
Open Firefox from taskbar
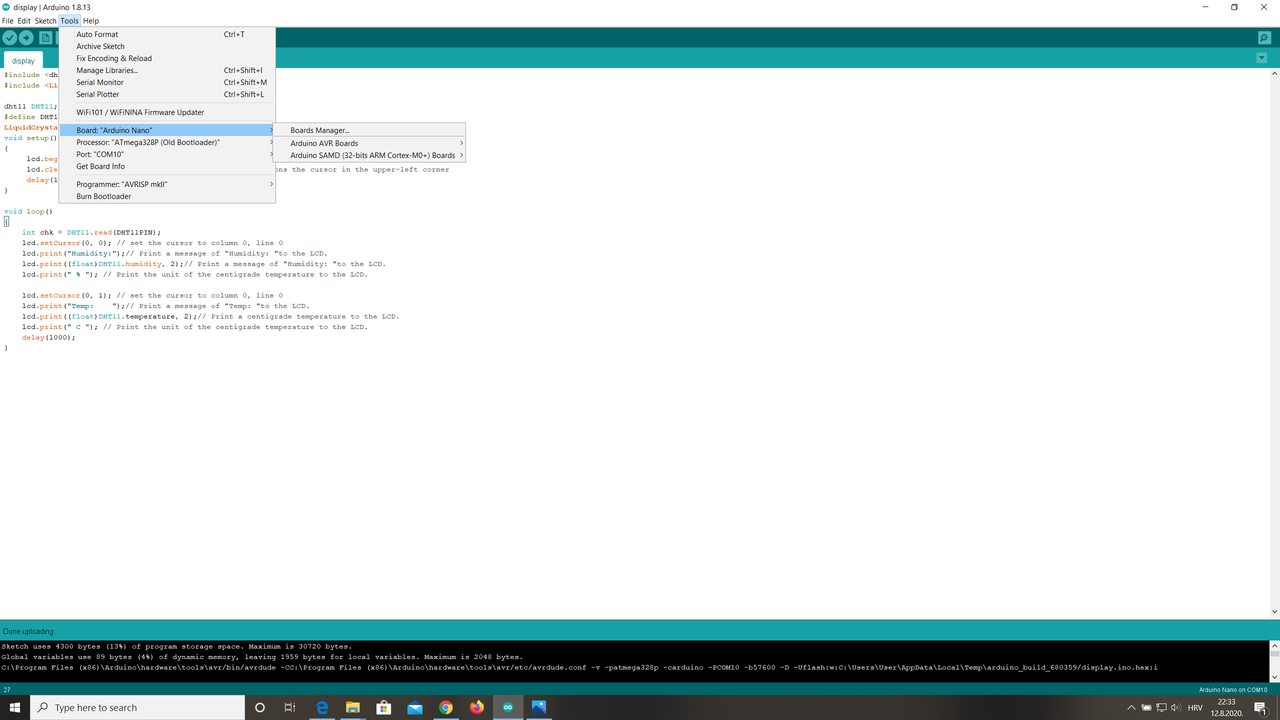[477, 707]
